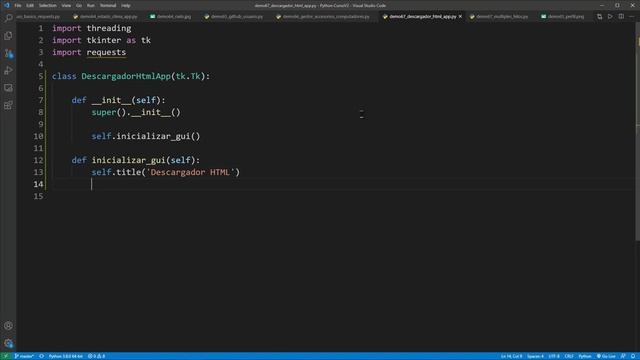Open the Selection menu

(x=48, y=6)
